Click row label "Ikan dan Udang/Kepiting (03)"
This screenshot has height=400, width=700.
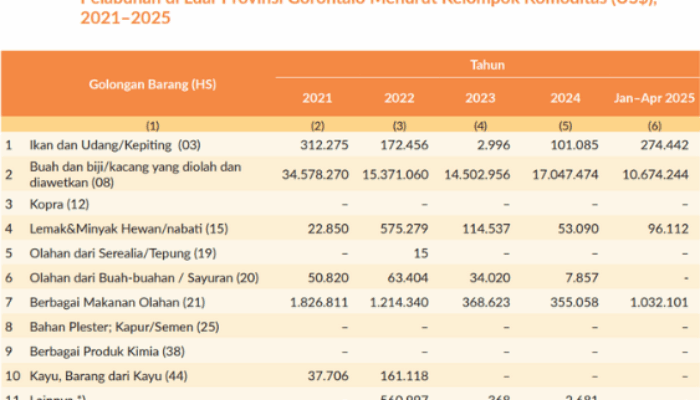[115, 145]
